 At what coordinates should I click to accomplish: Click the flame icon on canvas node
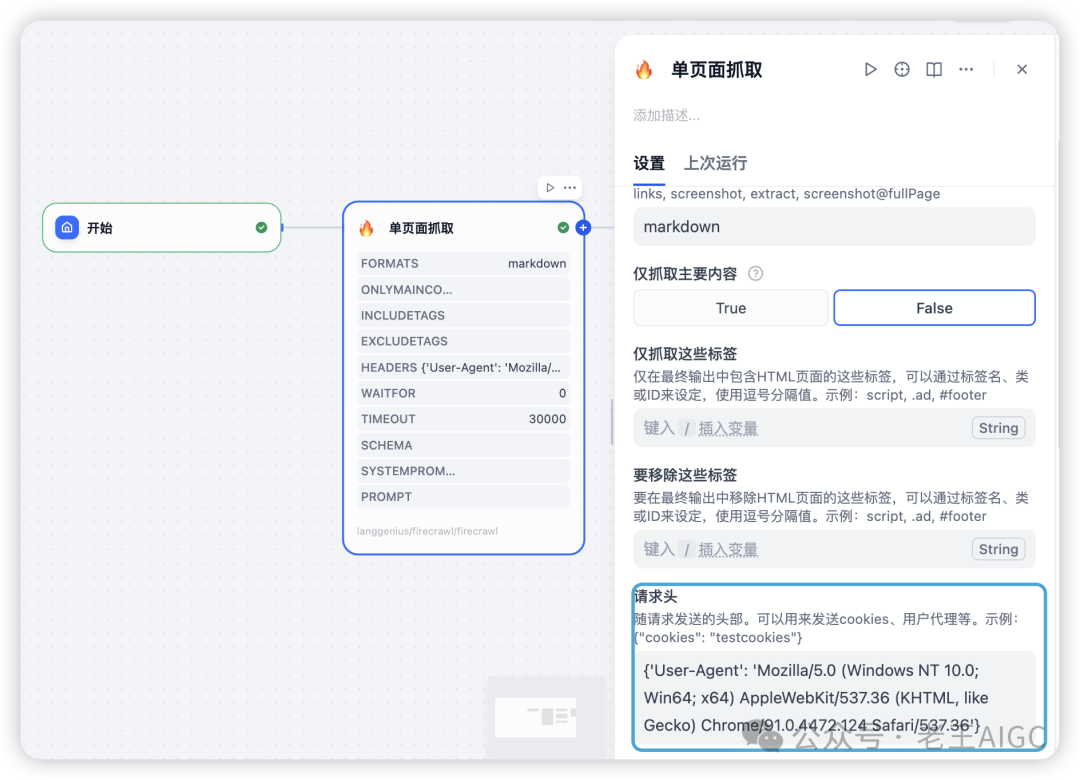(x=366, y=228)
